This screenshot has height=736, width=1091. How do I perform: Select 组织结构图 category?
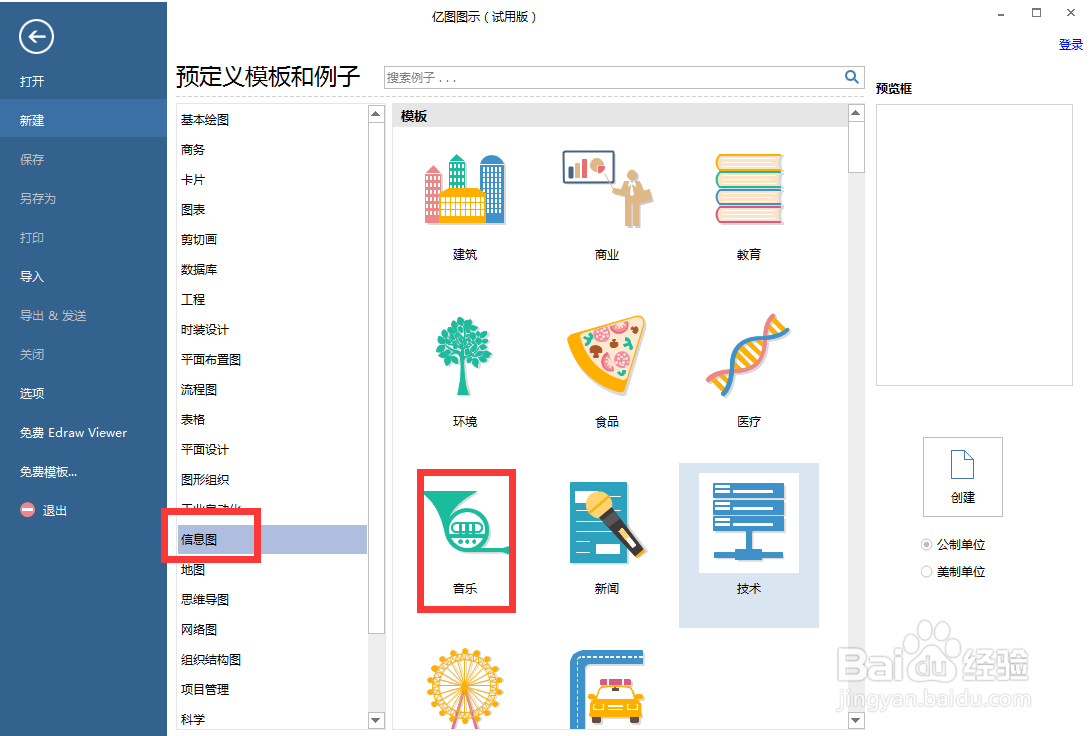click(211, 659)
